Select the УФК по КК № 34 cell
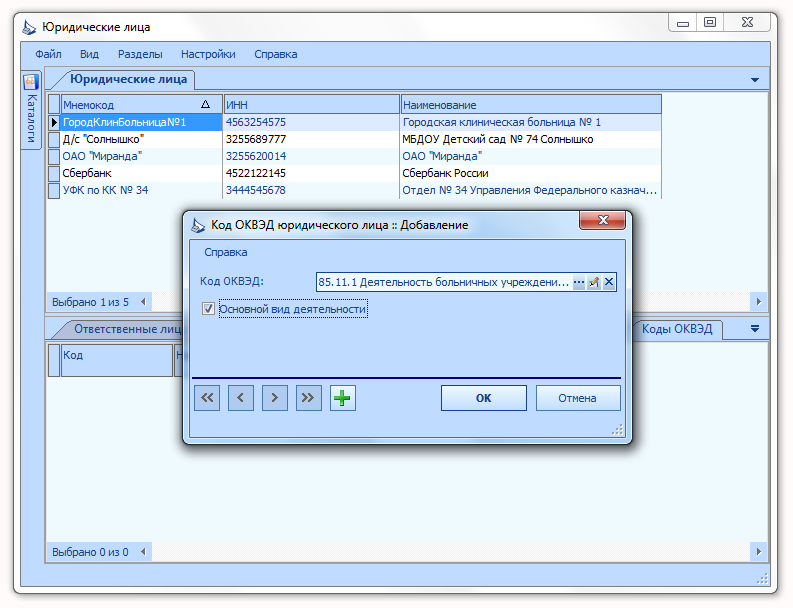Screen dimensions: 793x608 (142, 191)
